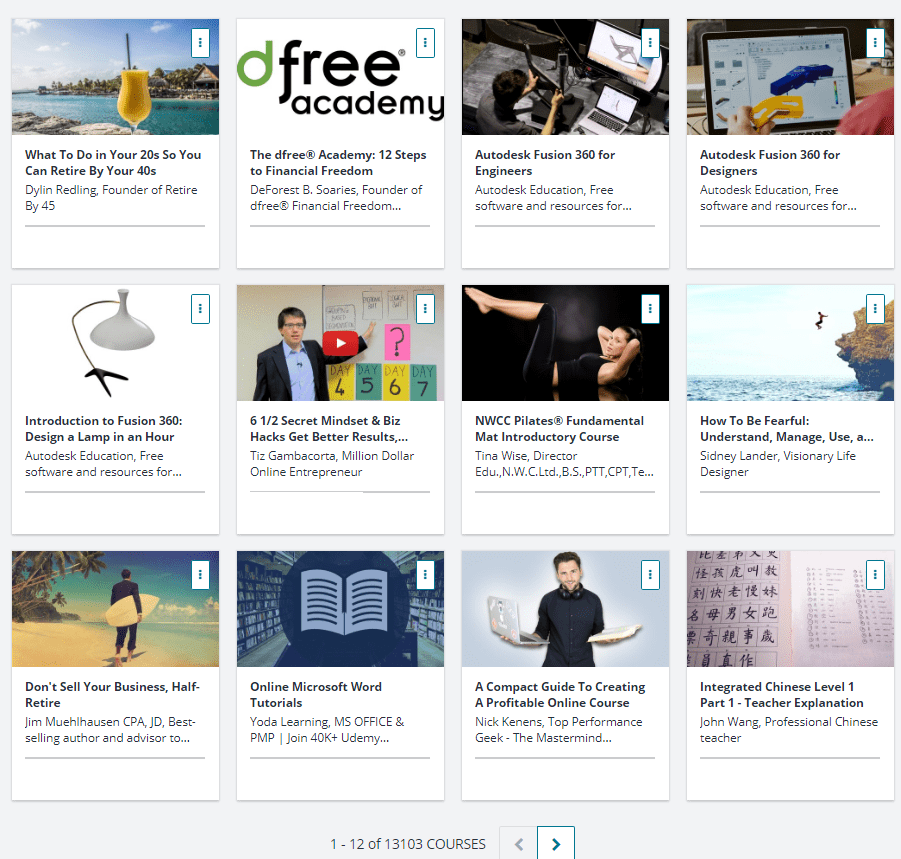Click kebab menu on Fusion 360 for Engineers
901x859 pixels.
650,43
